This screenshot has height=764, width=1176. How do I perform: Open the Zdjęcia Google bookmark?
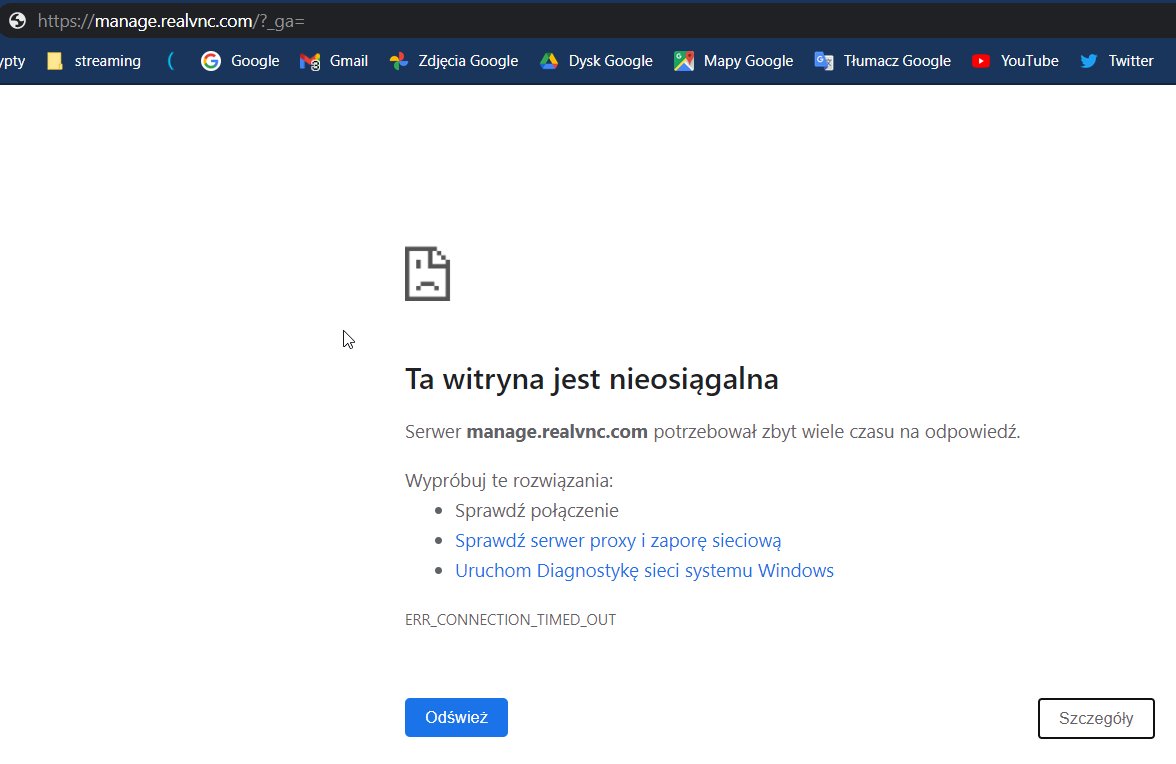point(454,61)
